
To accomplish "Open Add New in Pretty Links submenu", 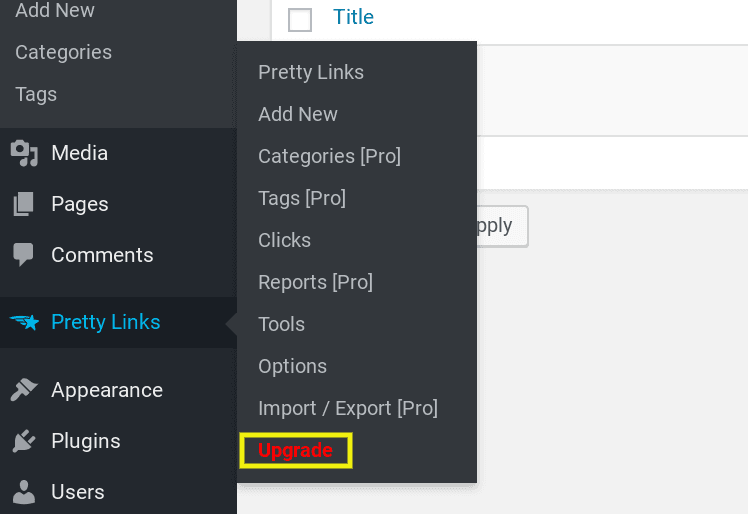I will pyautogui.click(x=298, y=115).
